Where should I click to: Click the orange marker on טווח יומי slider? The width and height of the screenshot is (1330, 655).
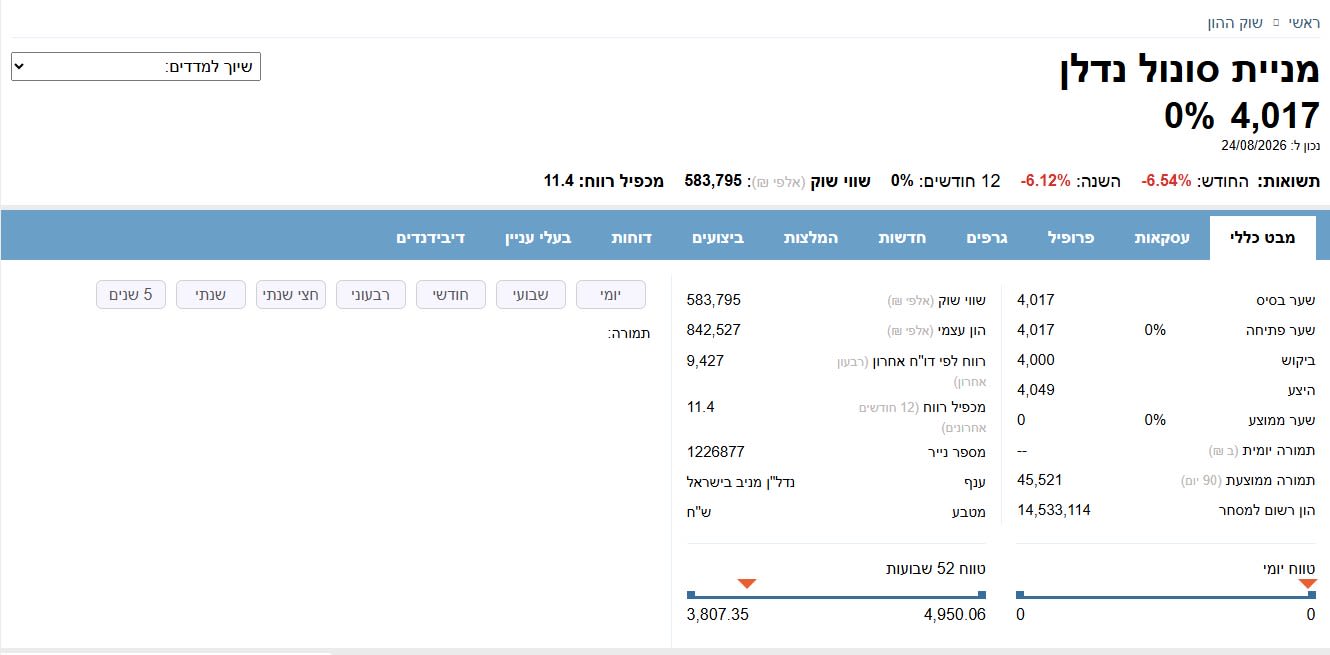(x=1307, y=584)
